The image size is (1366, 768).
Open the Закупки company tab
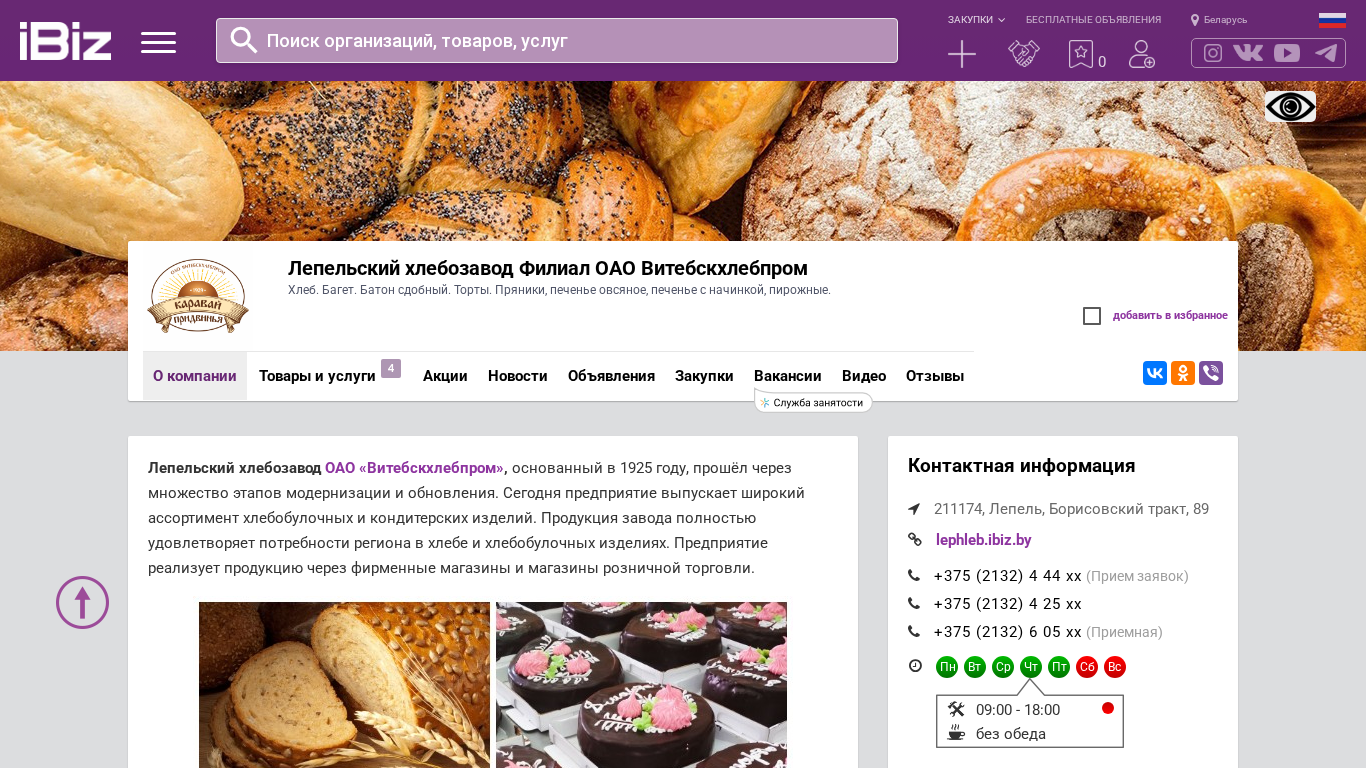pos(704,376)
